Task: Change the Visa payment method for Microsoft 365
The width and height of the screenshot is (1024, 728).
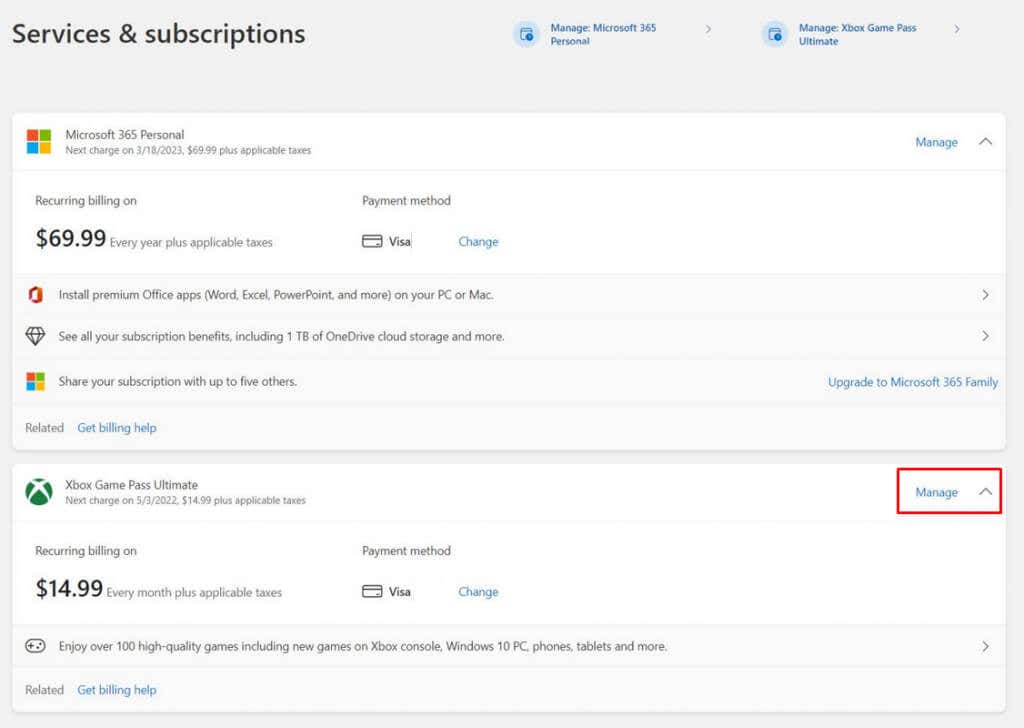Action: point(478,242)
